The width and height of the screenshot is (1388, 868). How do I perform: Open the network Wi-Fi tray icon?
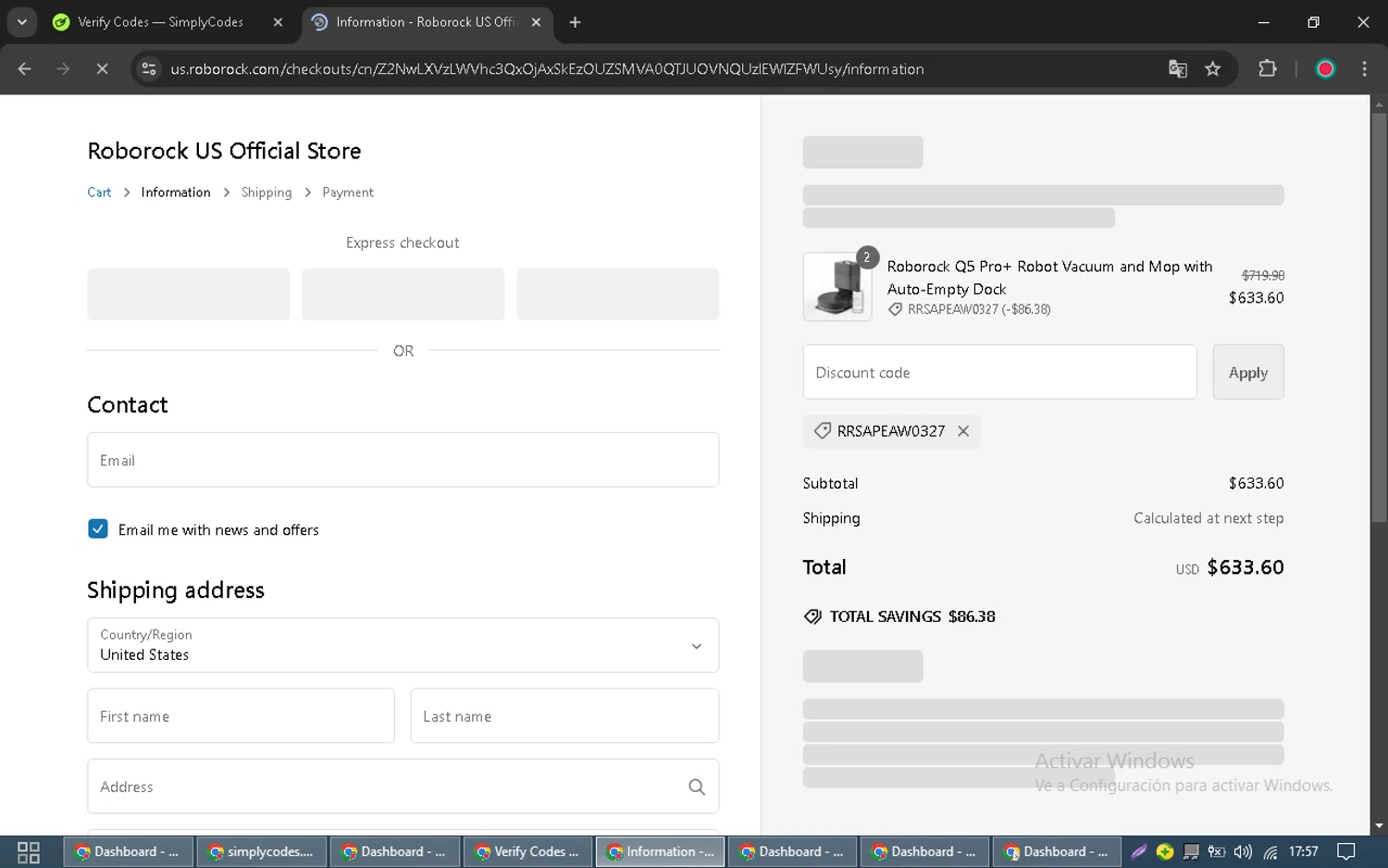click(x=1270, y=852)
